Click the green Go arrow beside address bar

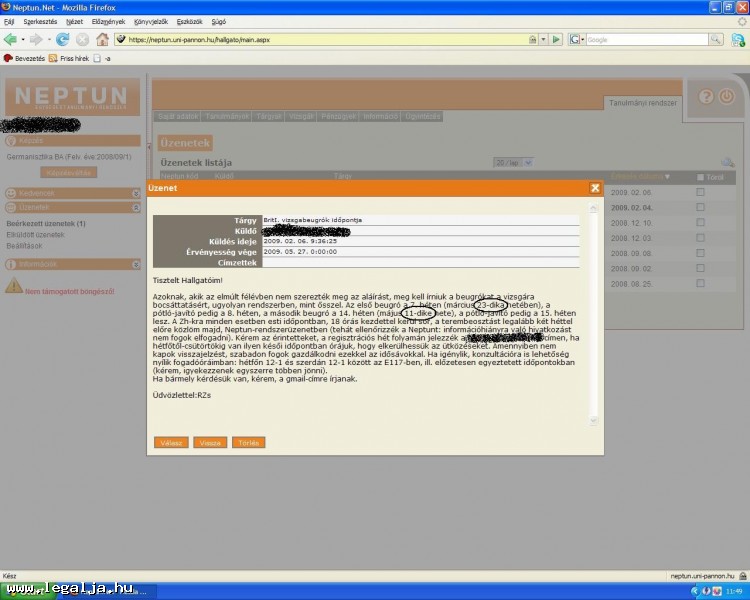pyautogui.click(x=557, y=39)
